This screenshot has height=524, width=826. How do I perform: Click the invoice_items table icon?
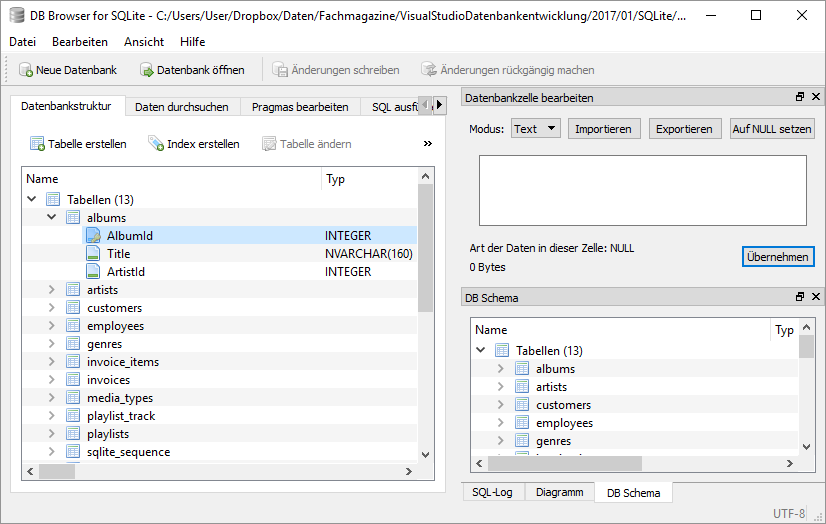(x=73, y=361)
